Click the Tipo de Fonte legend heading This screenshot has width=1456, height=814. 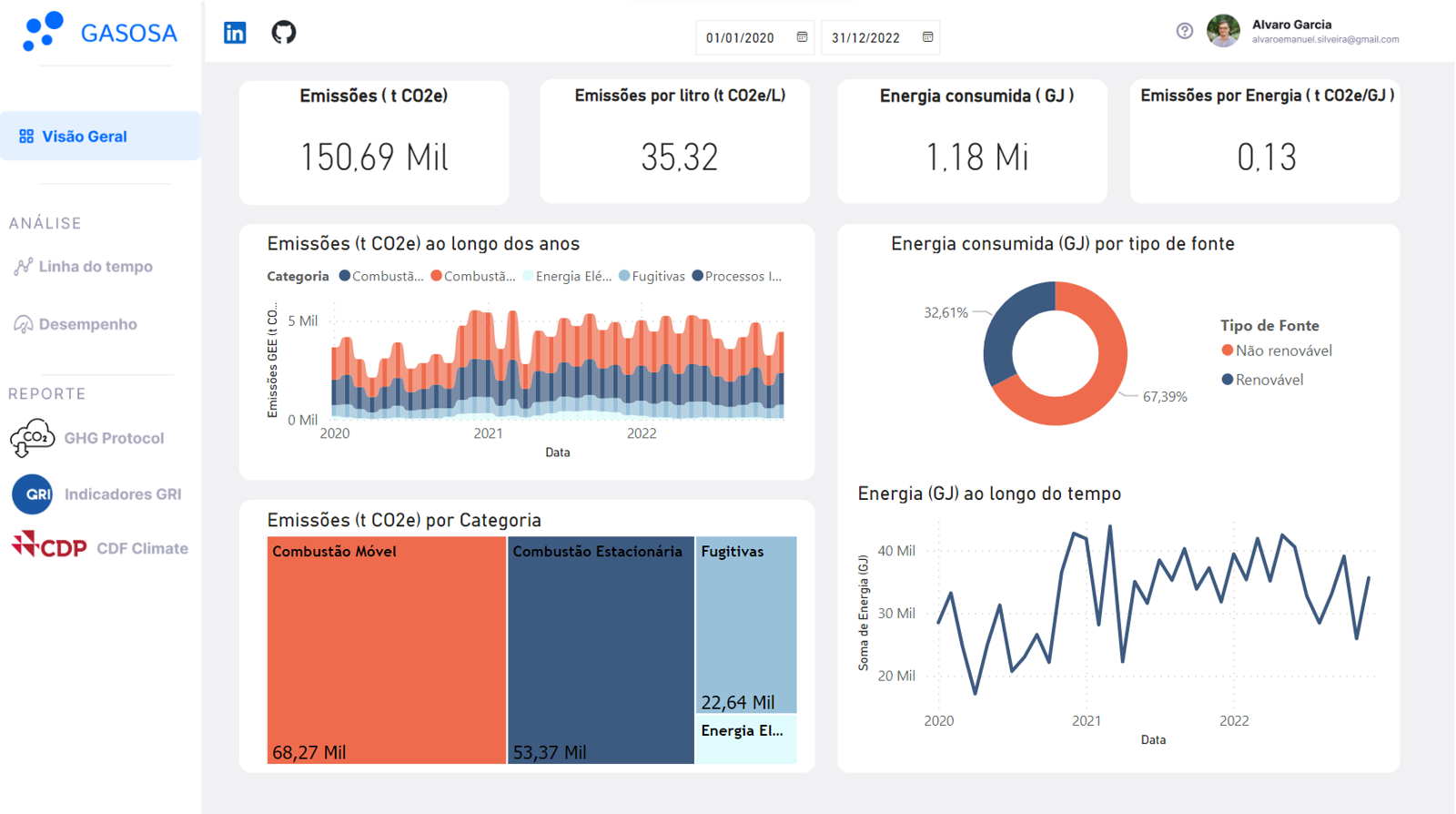click(x=1269, y=325)
